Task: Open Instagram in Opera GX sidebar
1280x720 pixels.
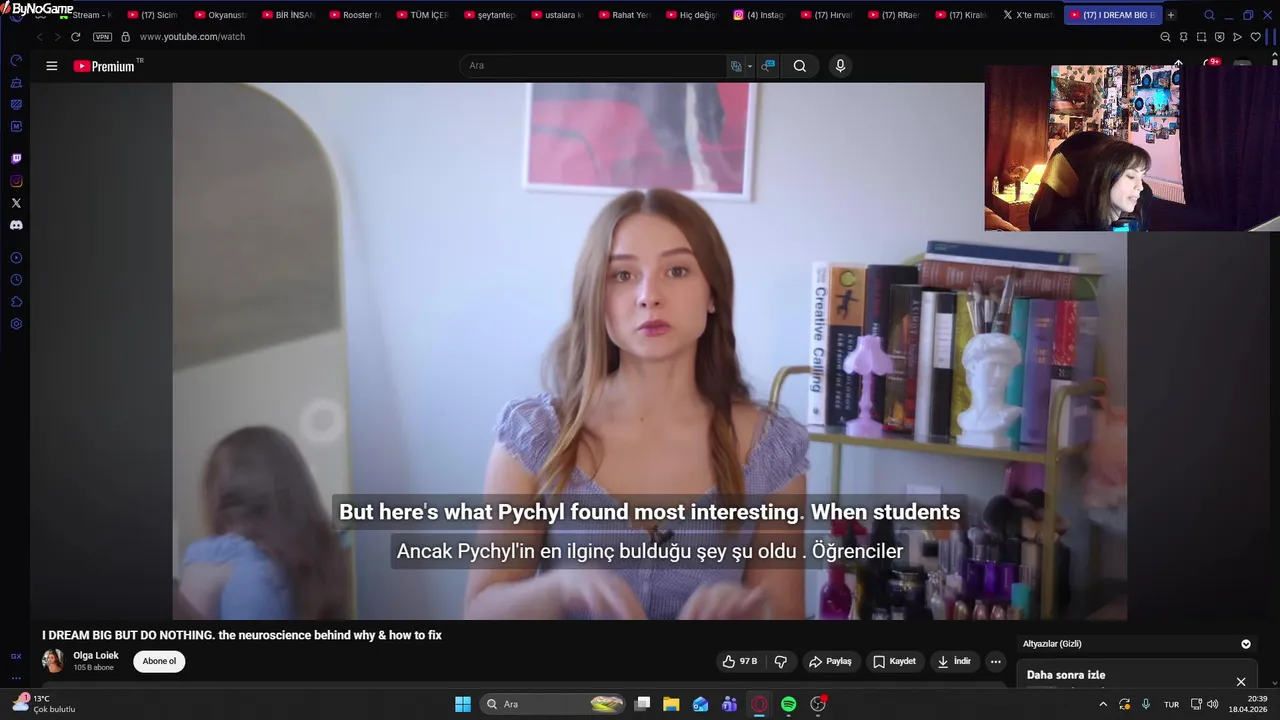Action: click(16, 181)
